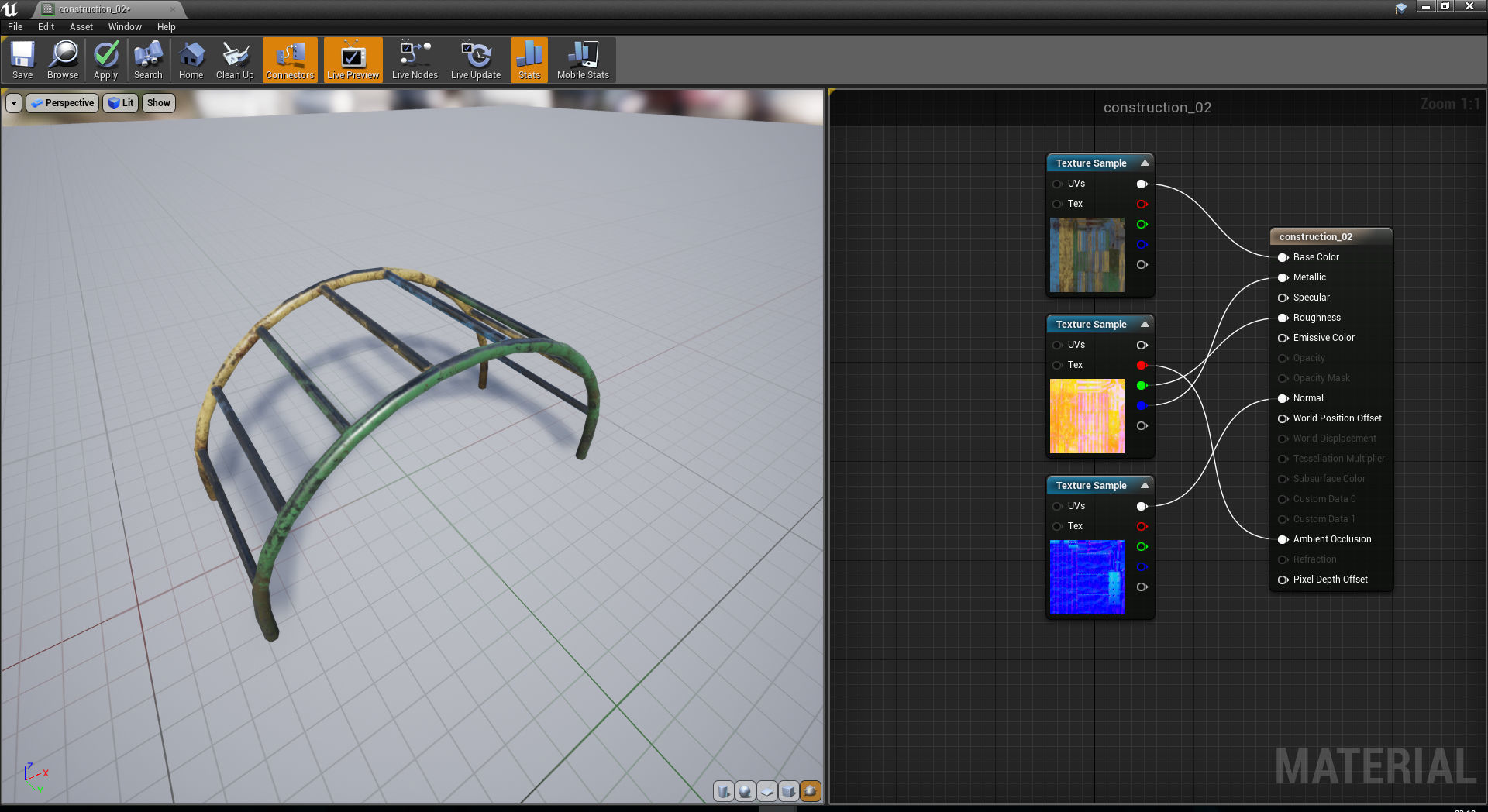This screenshot has height=812, width=1488.
Task: Click the Ambient Occlusion input pin
Action: click(x=1283, y=539)
